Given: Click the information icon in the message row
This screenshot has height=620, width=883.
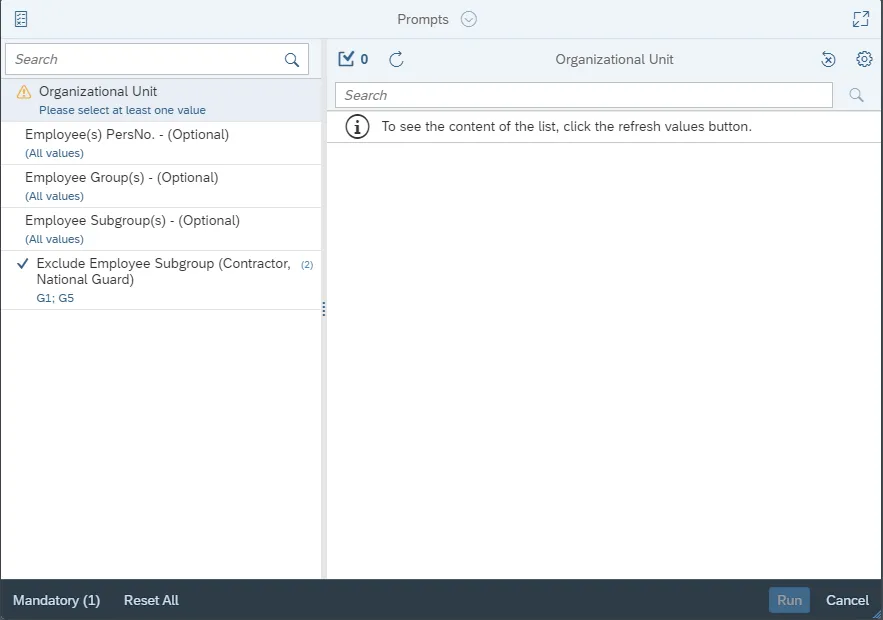Looking at the screenshot, I should (x=355, y=127).
